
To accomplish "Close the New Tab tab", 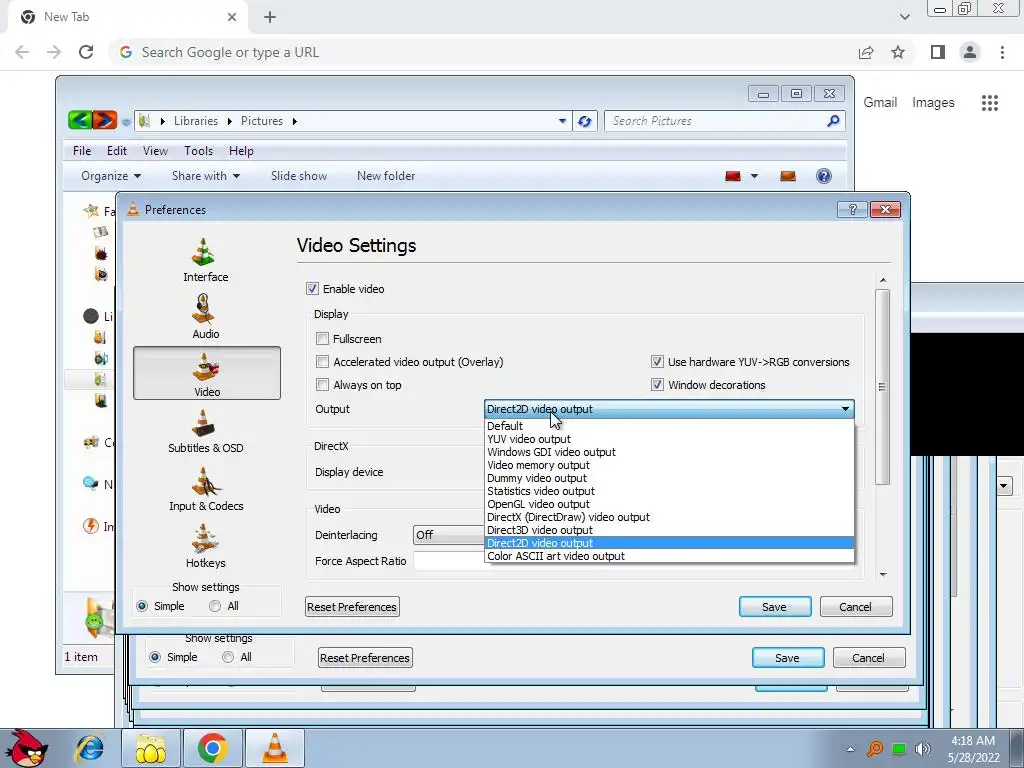I will click(x=232, y=17).
